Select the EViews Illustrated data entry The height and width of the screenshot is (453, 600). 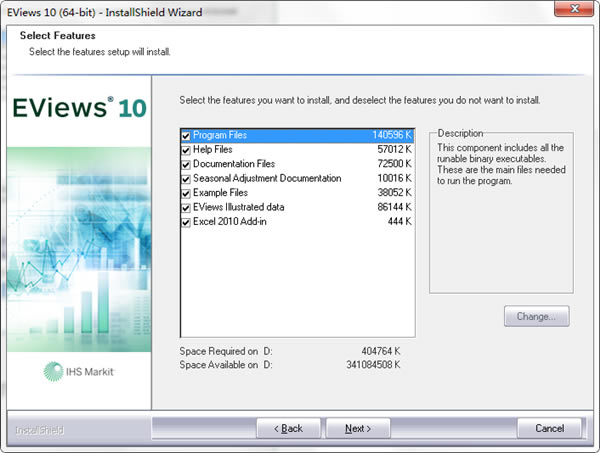click(x=240, y=207)
